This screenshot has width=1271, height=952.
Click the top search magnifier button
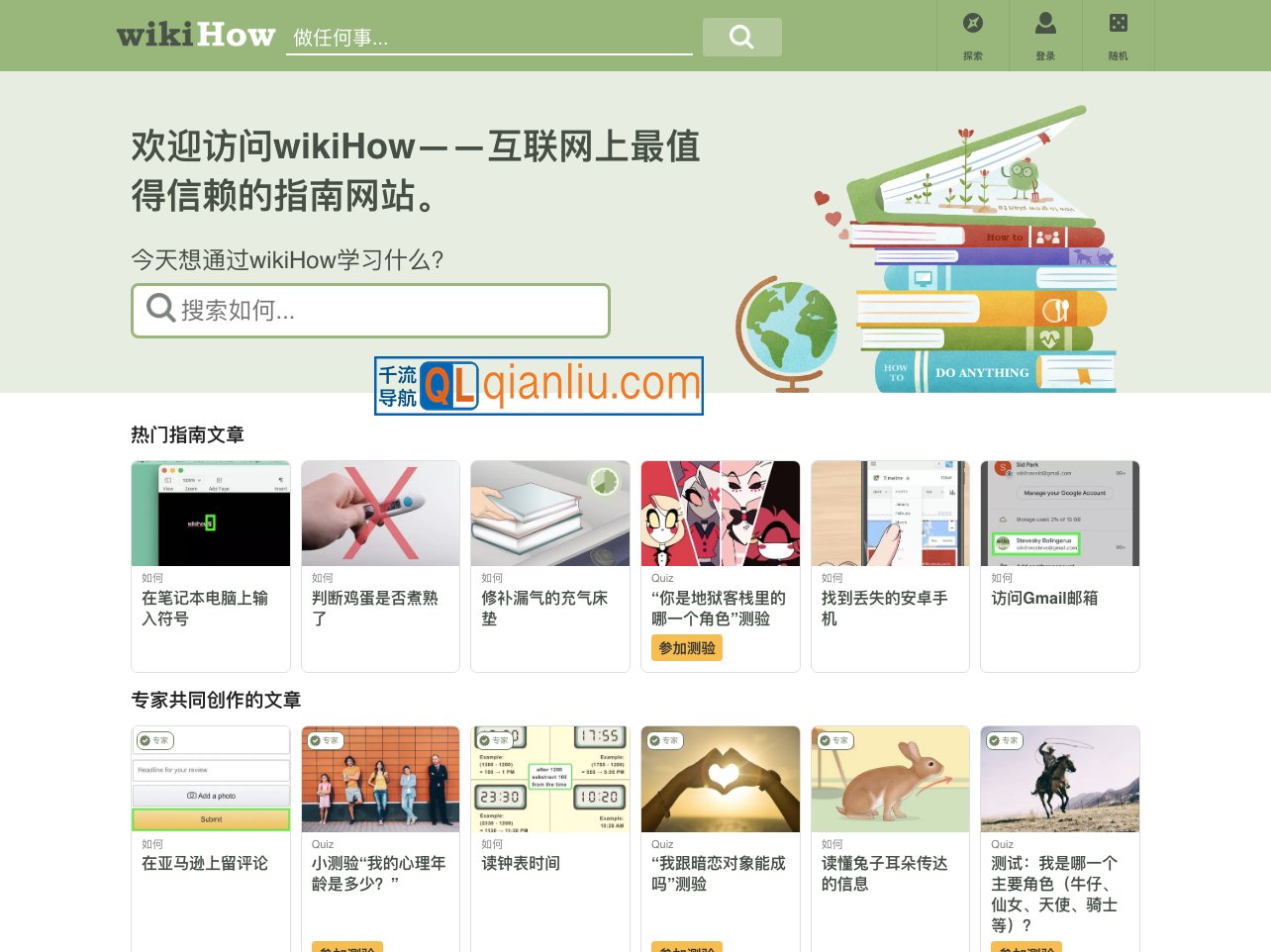tap(741, 37)
